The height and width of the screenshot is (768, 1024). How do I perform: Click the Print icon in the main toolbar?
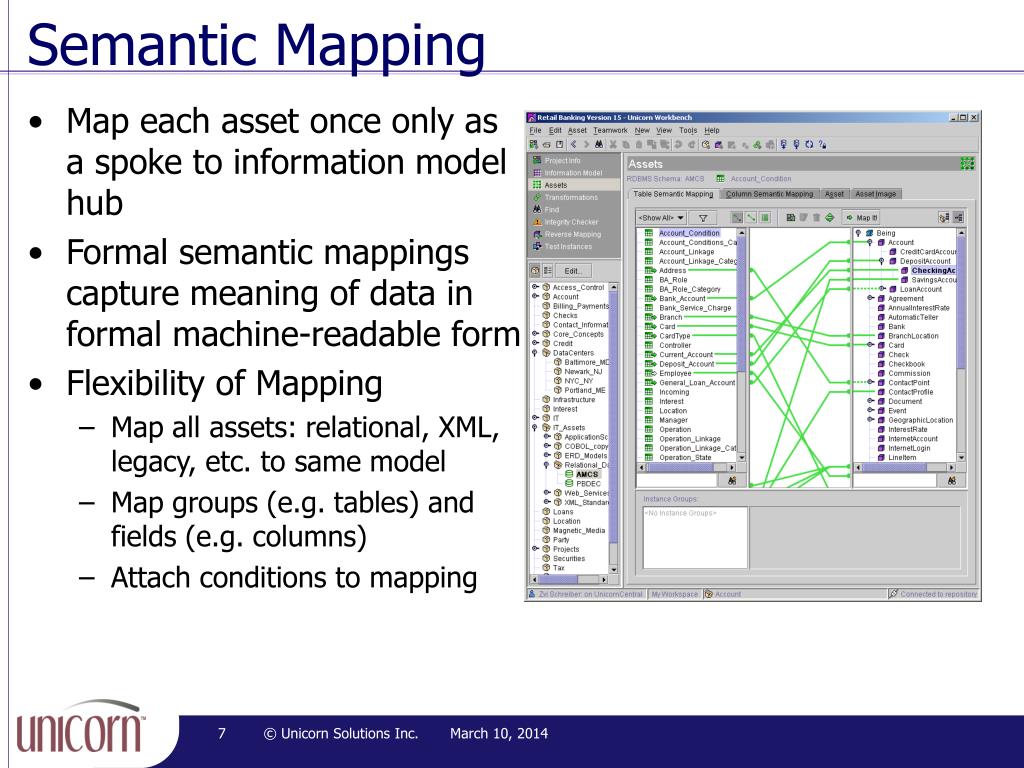(547, 144)
